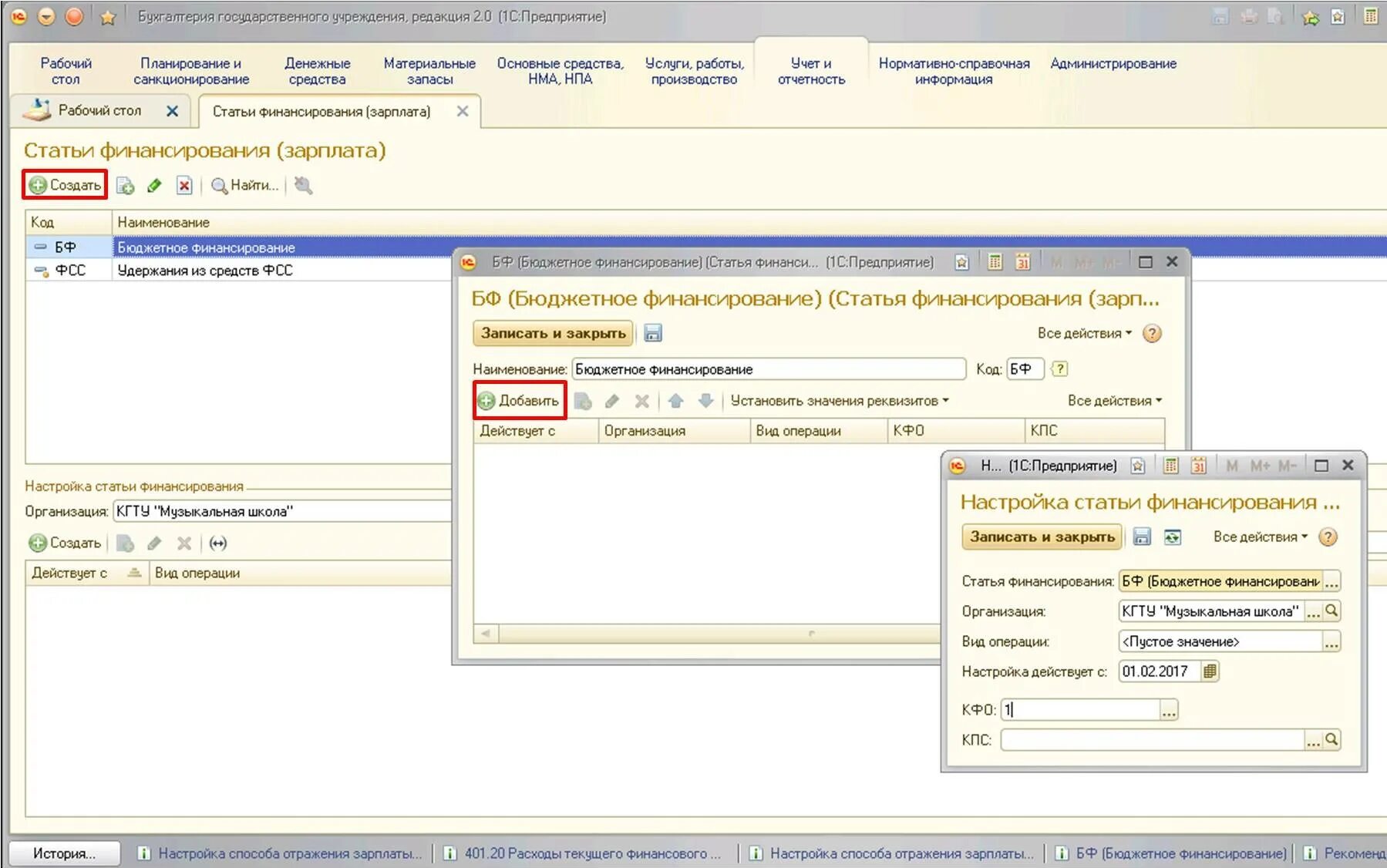The image size is (1387, 868).
Task: Click the История... button
Action: pyautogui.click(x=65, y=853)
